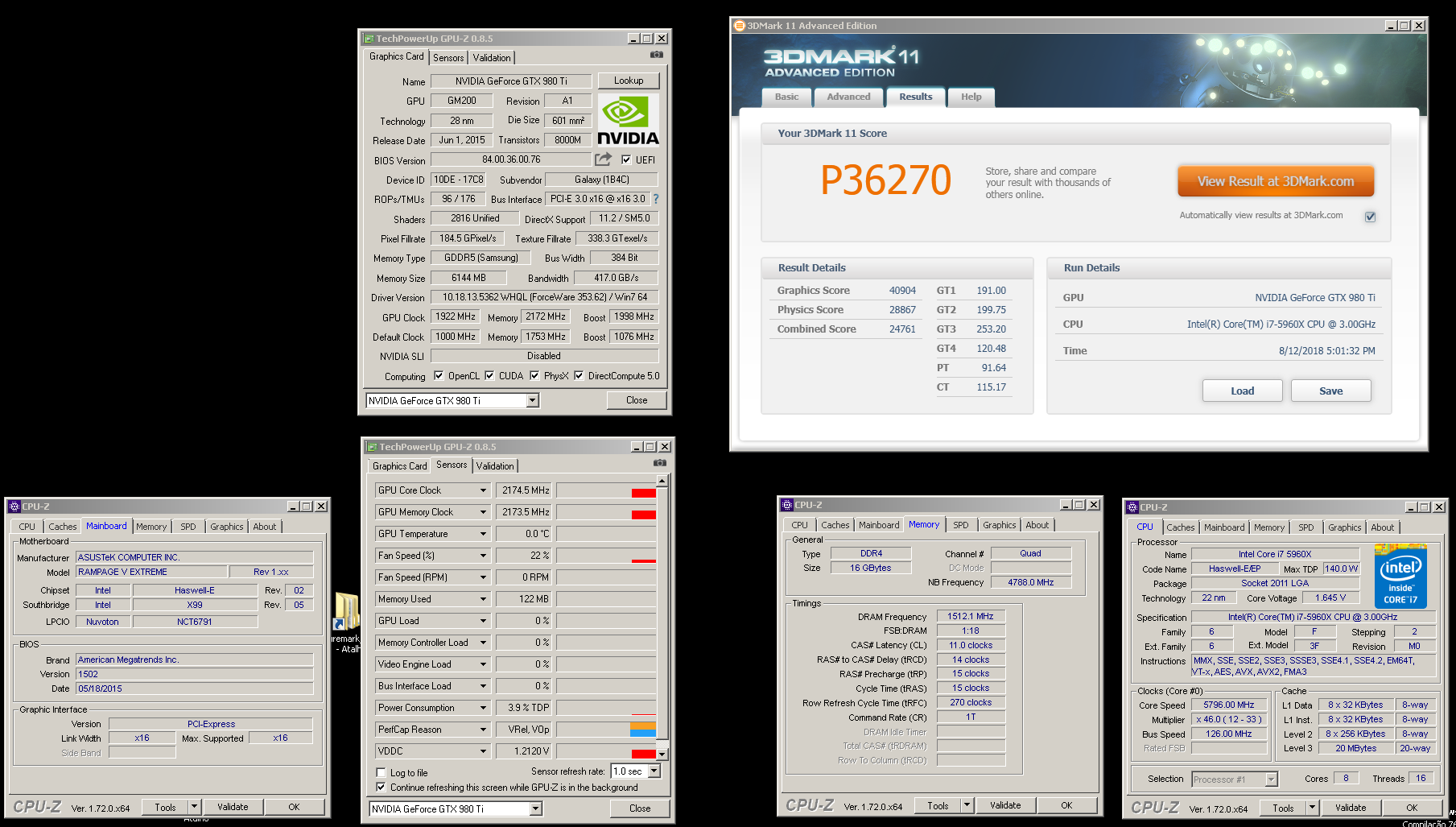
Task: Click the PerfCap Reason colored graph bar
Action: point(642,730)
